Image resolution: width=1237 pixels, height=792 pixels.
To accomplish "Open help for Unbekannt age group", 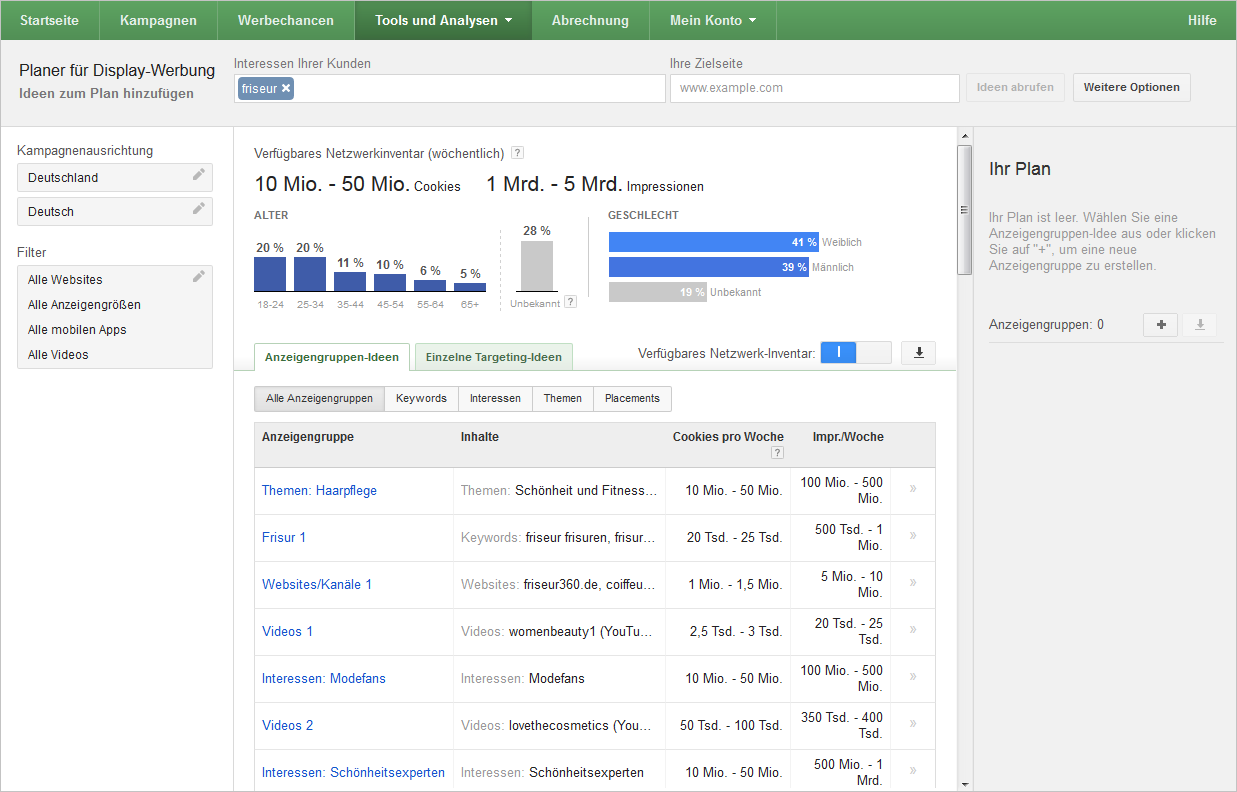I will coord(570,301).
